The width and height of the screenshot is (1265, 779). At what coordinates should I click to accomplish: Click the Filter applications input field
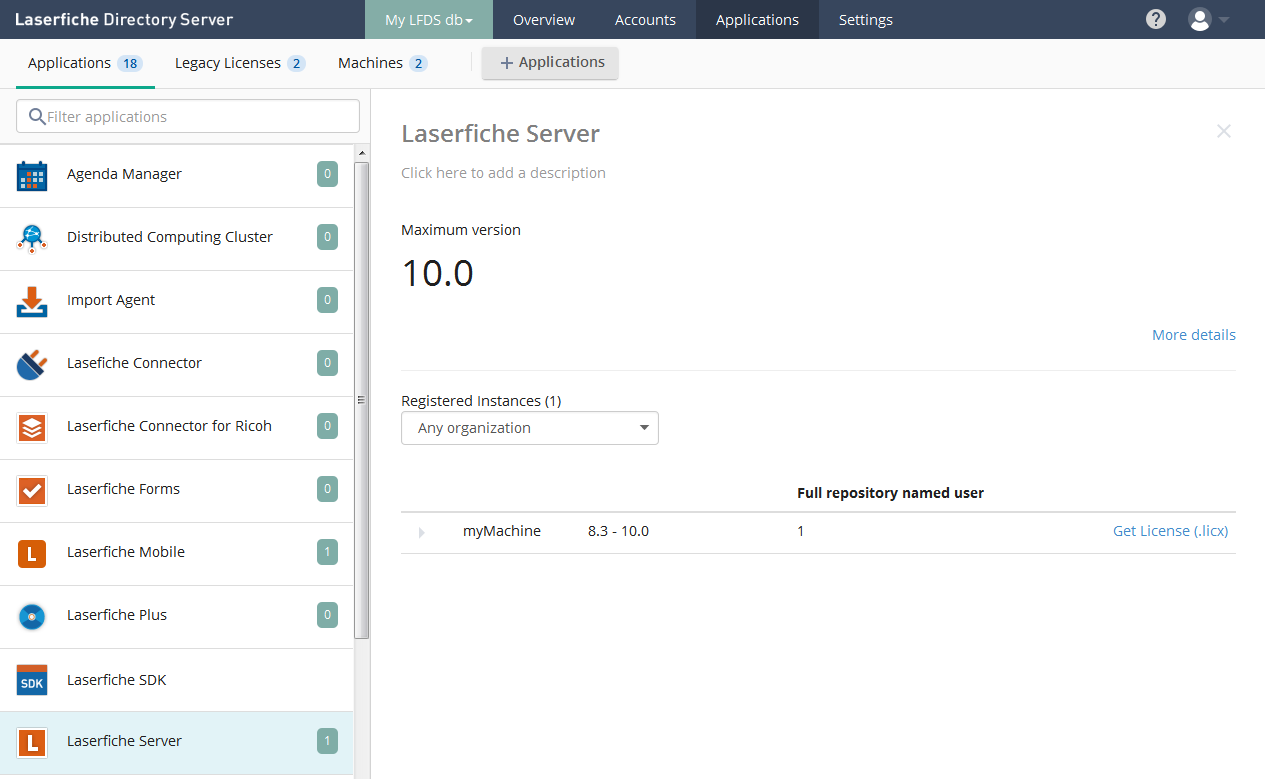[188, 116]
